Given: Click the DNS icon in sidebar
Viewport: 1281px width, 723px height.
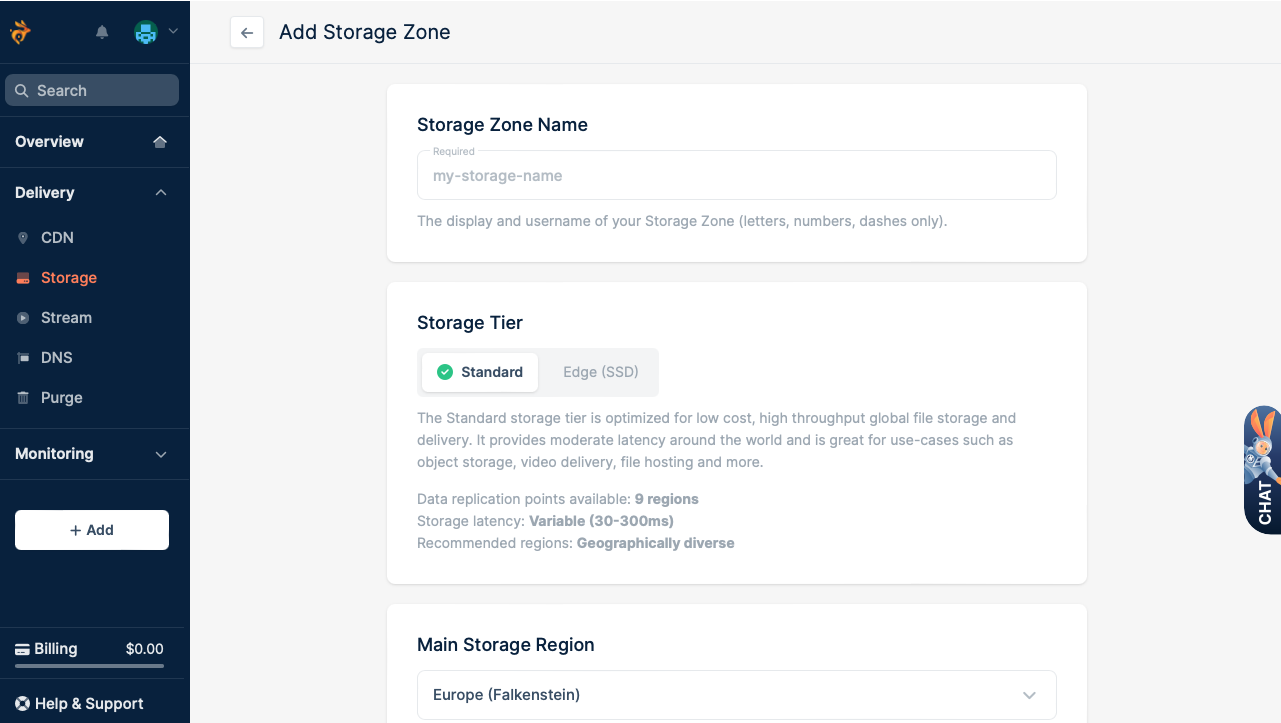Looking at the screenshot, I should click(x=23, y=358).
